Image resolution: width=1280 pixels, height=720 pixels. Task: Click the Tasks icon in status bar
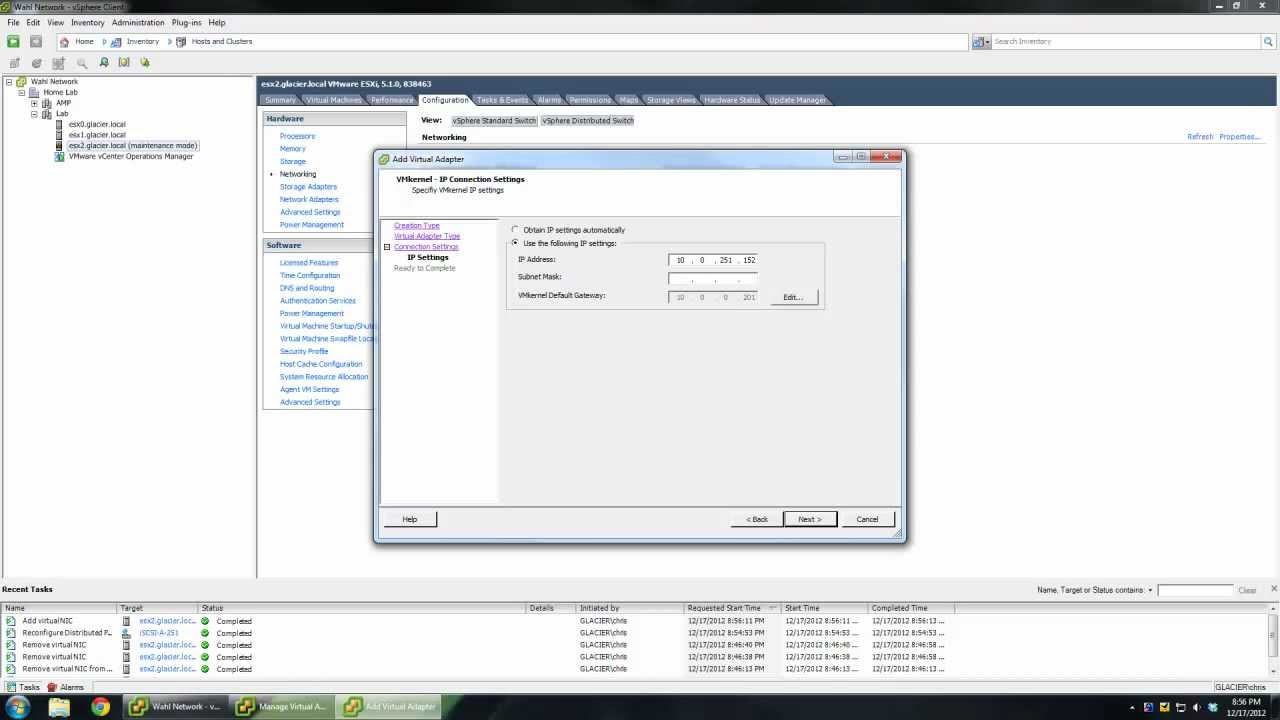[11, 687]
